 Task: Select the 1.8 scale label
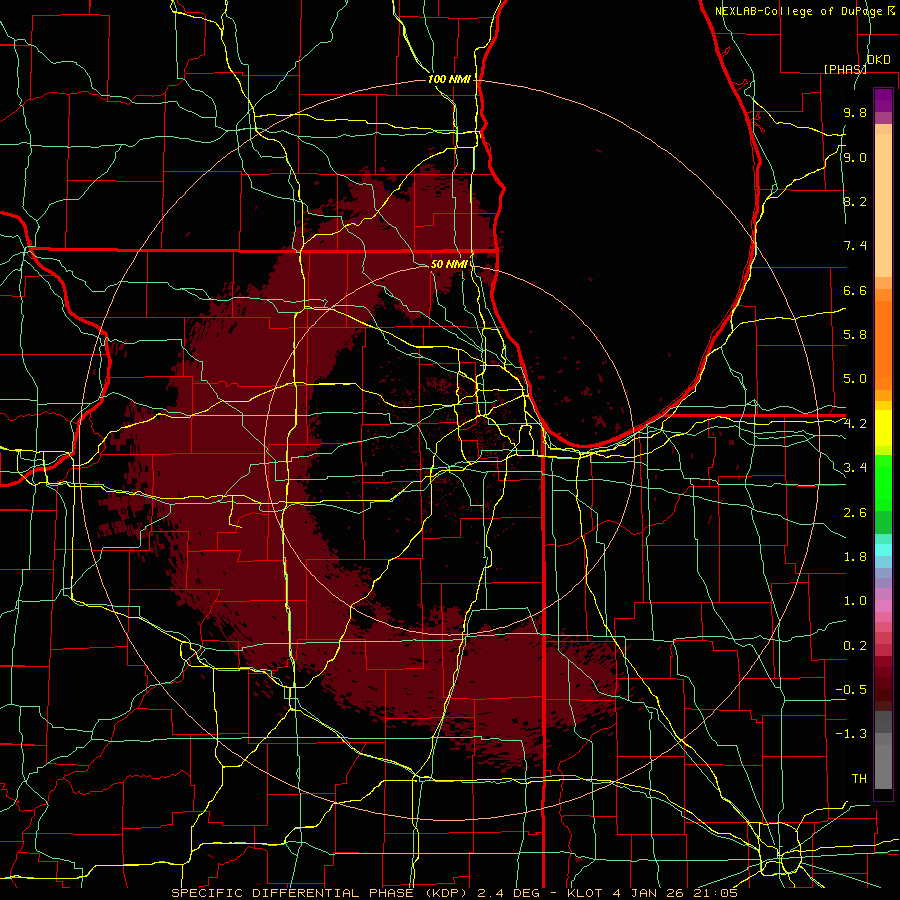coord(855,557)
